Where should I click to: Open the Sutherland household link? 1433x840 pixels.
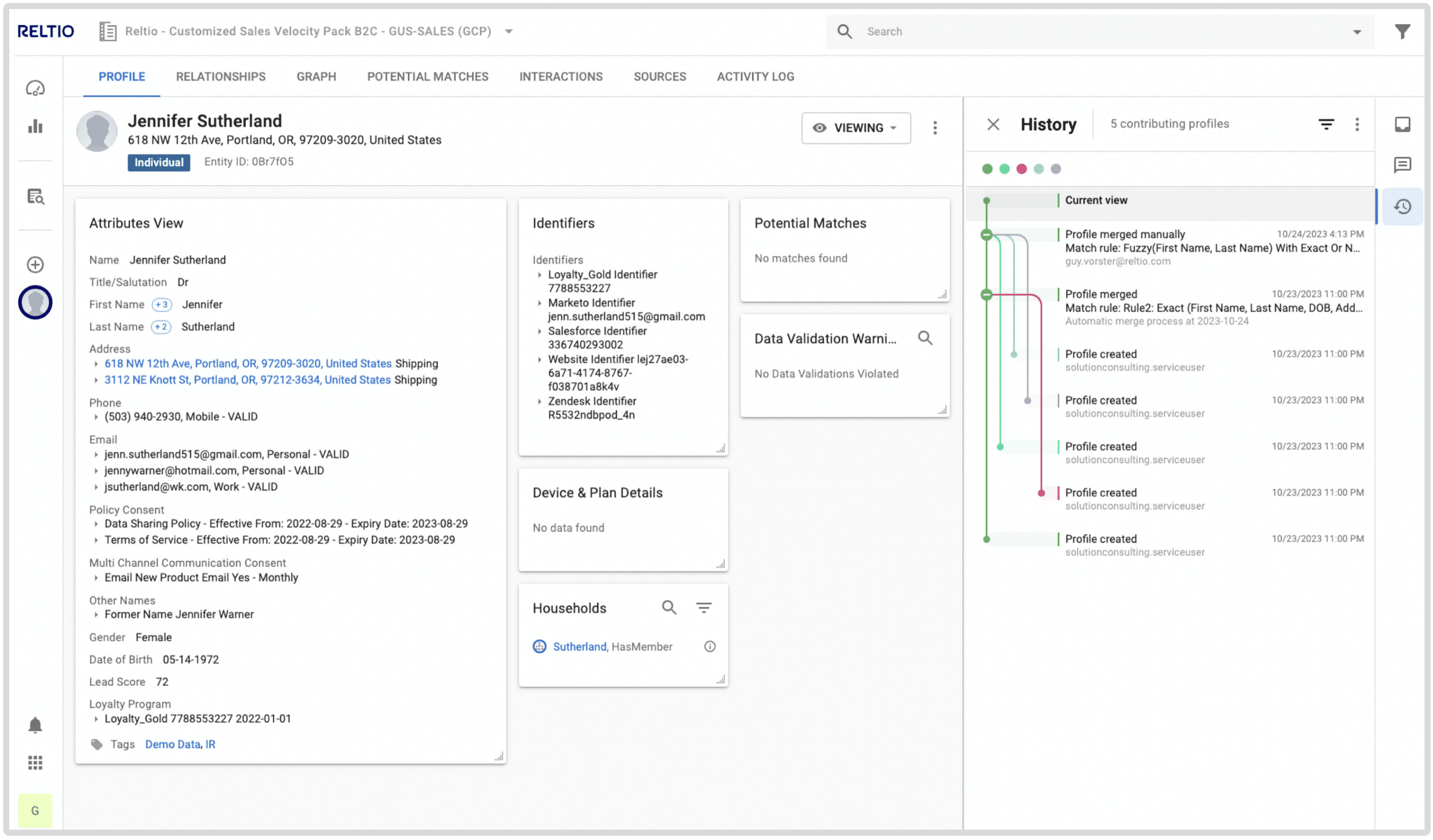coord(579,647)
